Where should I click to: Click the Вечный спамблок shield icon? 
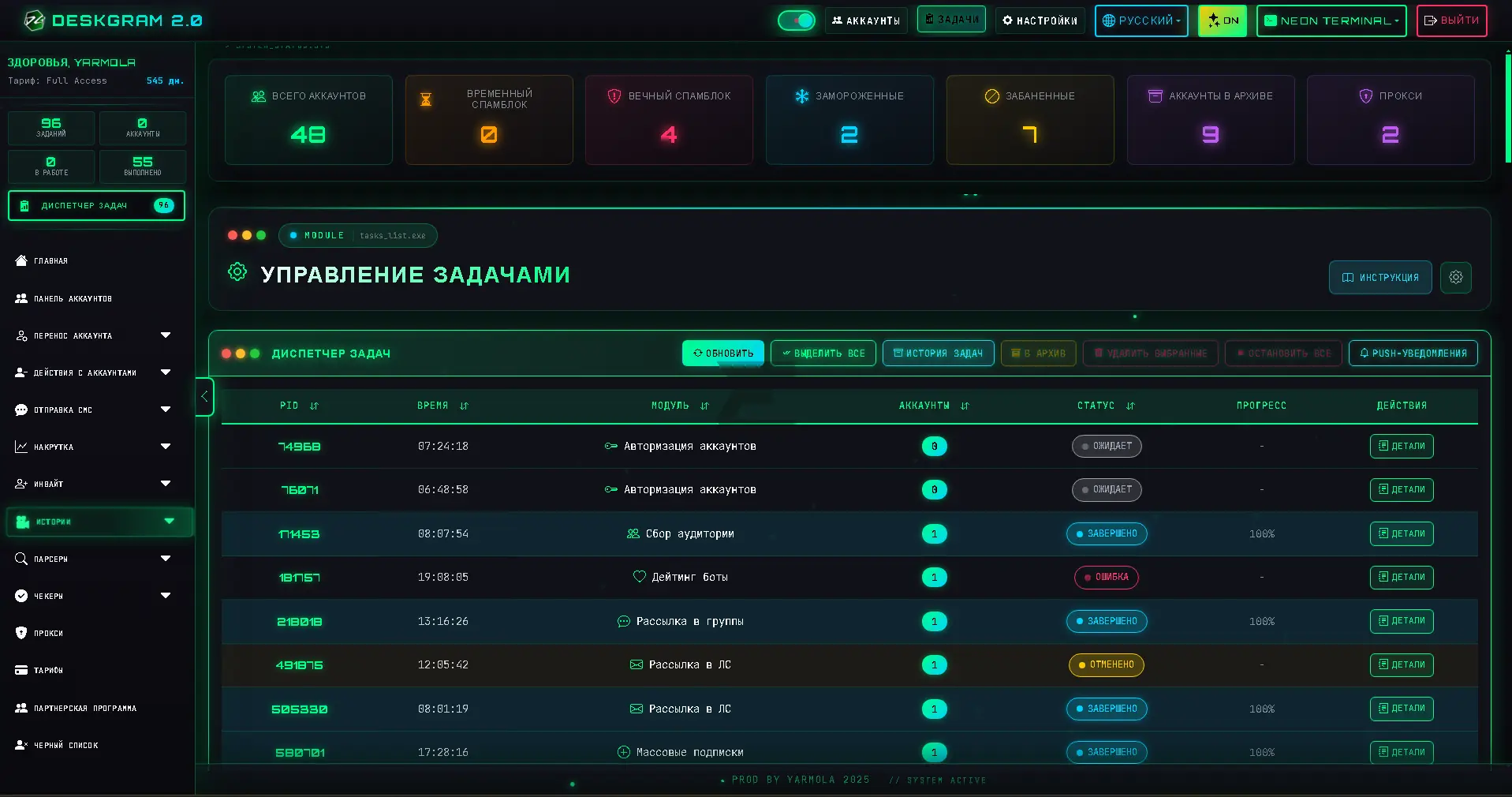coord(614,96)
